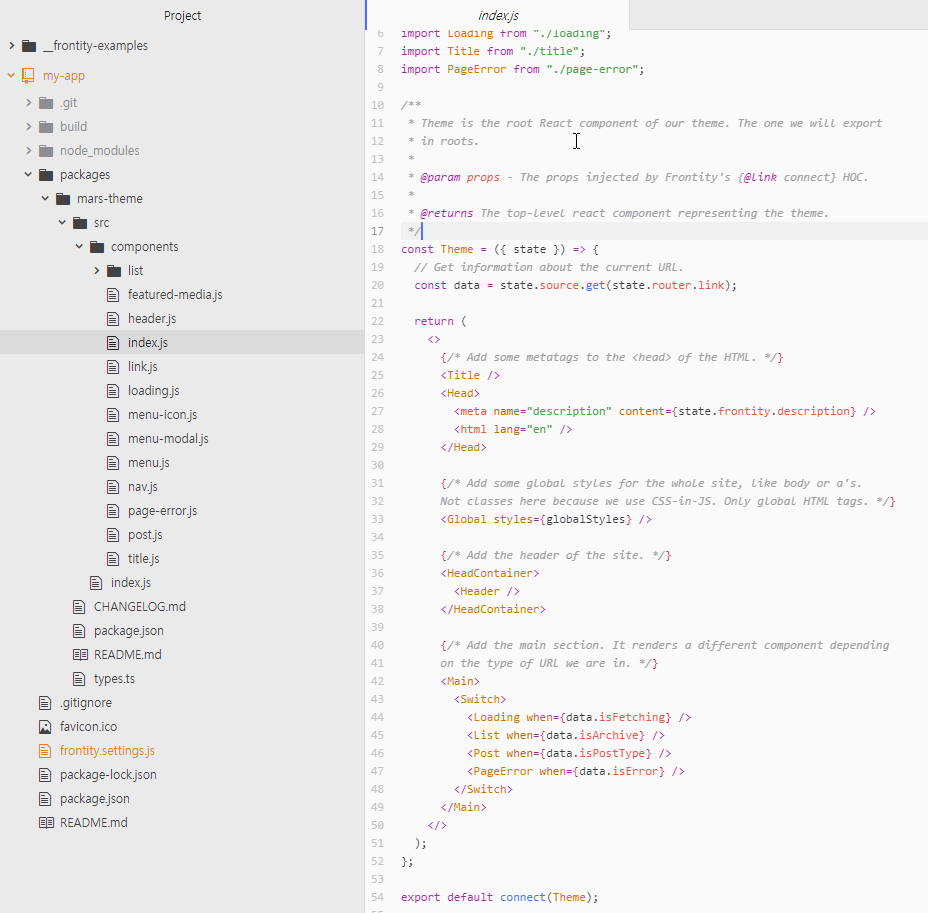Click the Project panel header
The width and height of the screenshot is (928, 913).
[x=182, y=15]
